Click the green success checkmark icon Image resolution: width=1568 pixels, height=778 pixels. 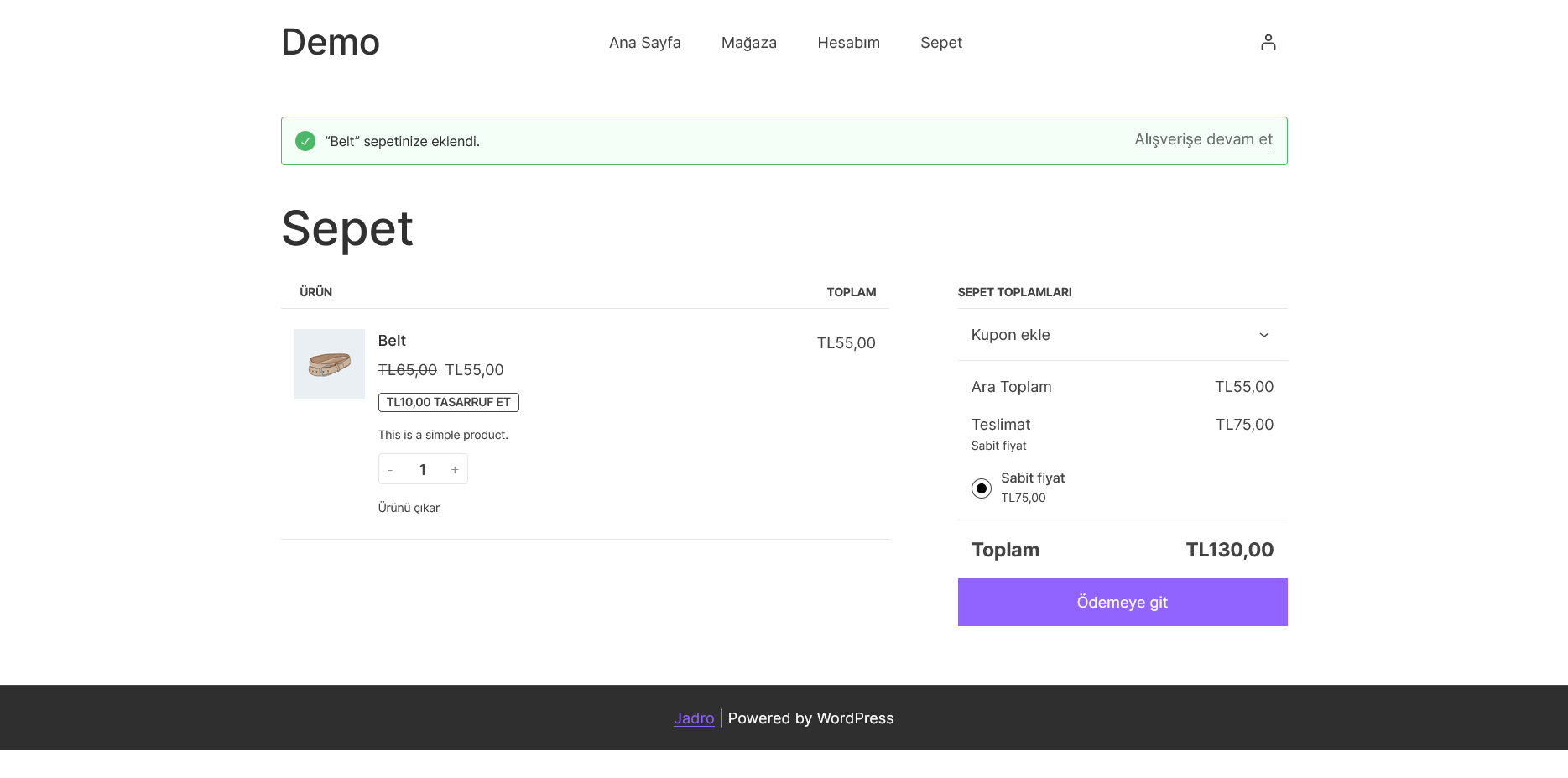305,141
